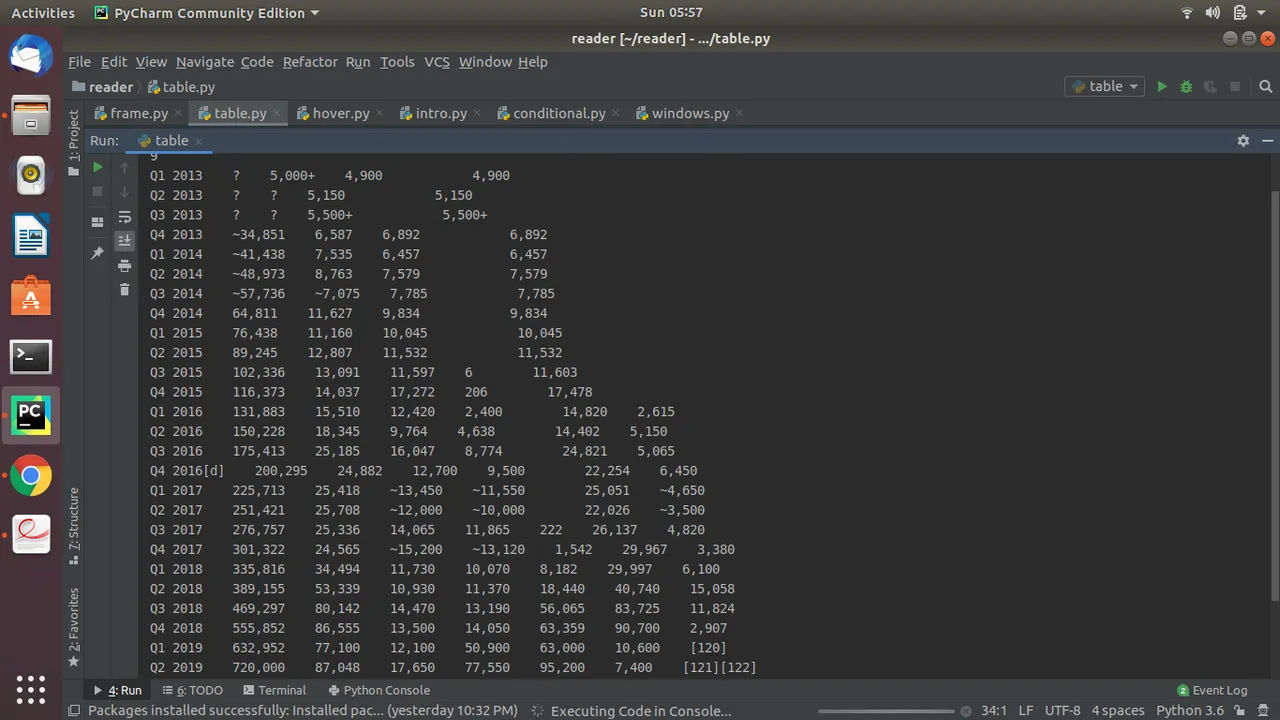This screenshot has width=1280, height=720.
Task: Rerun table using the green run arrow in Run panel
Action: click(97, 167)
